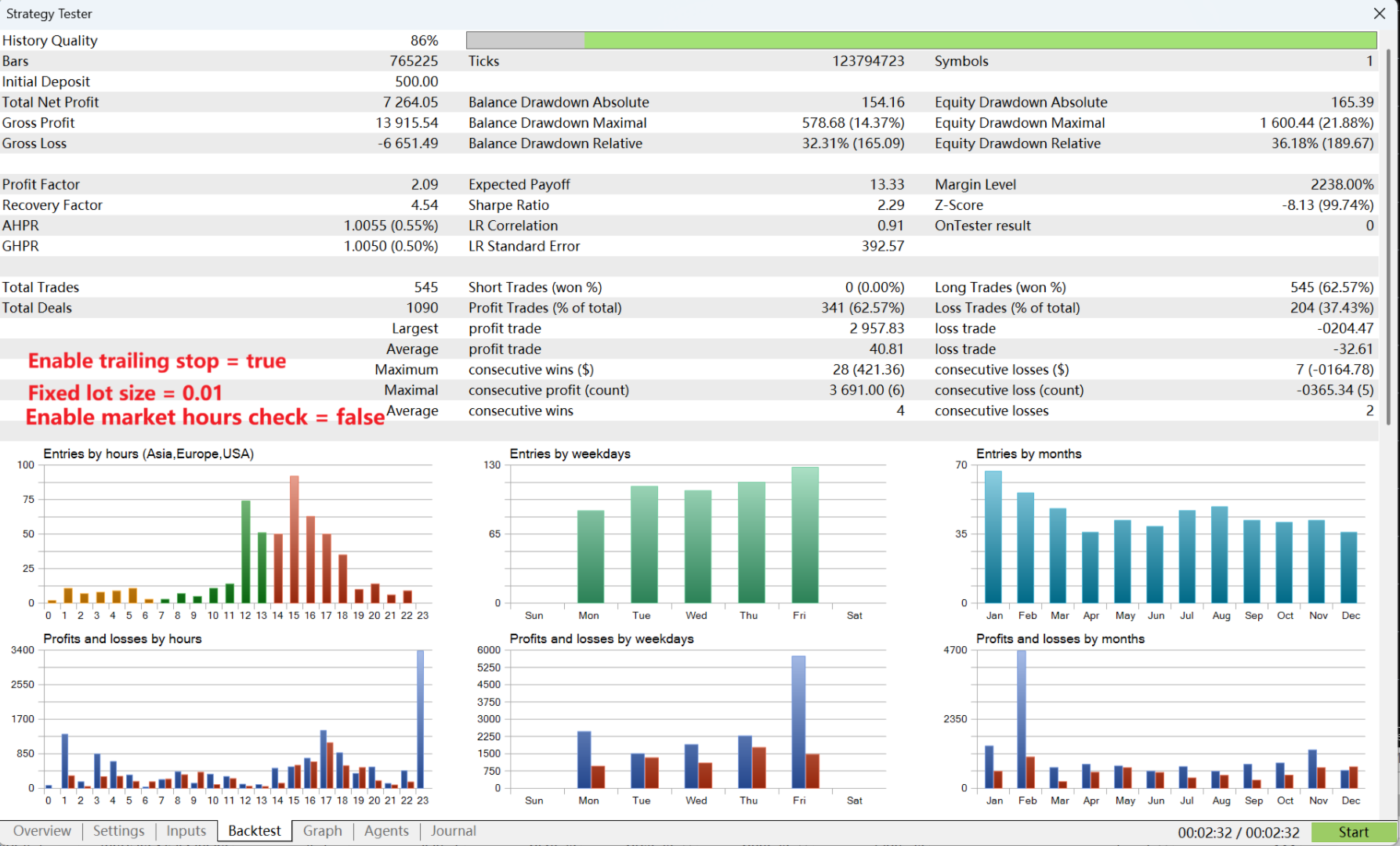Viewport: 1400px width, 846px height.
Task: Close the Strategy Tester panel
Action: point(1379,13)
